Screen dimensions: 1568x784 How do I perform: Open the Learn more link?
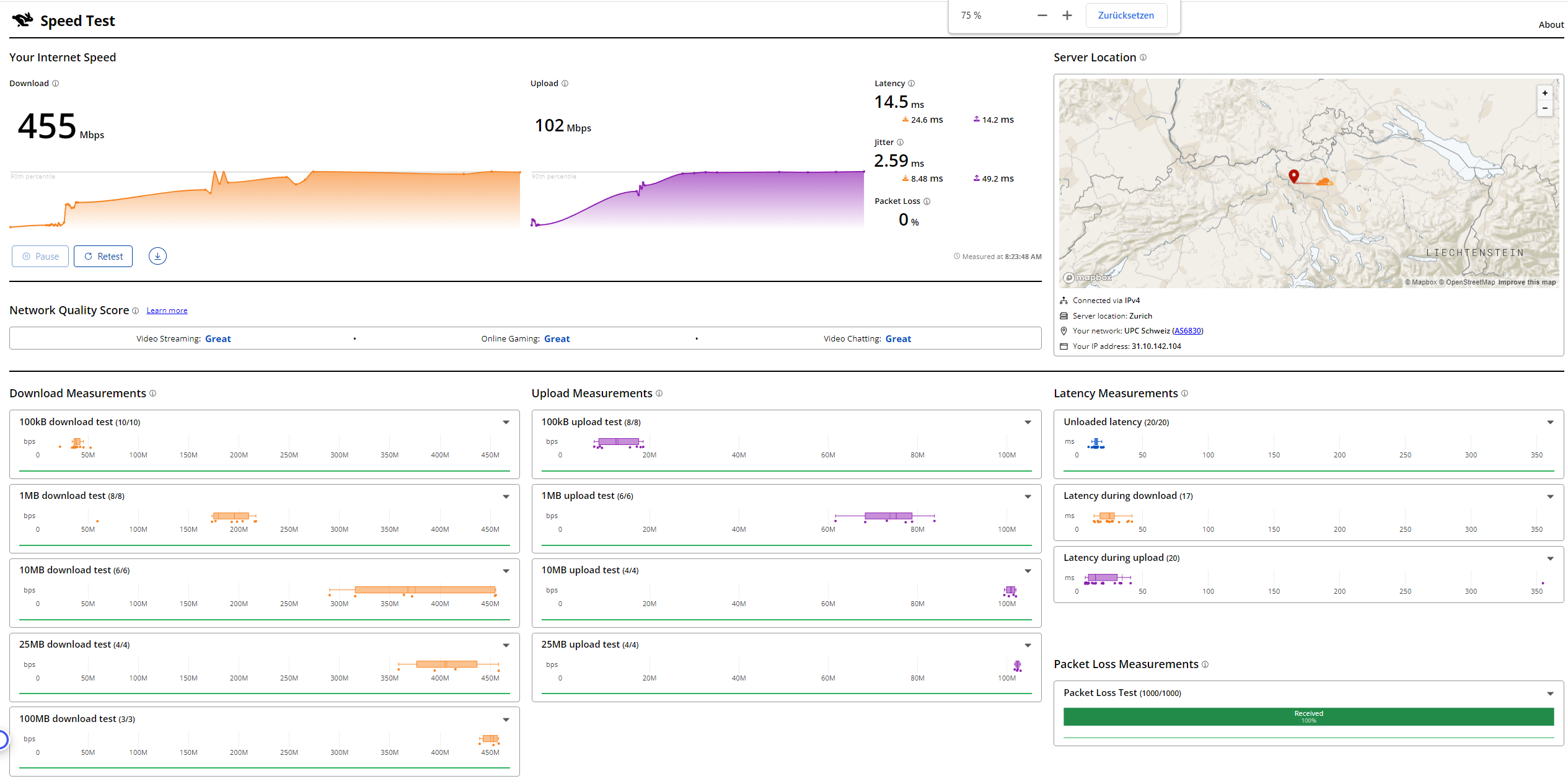pyautogui.click(x=167, y=311)
